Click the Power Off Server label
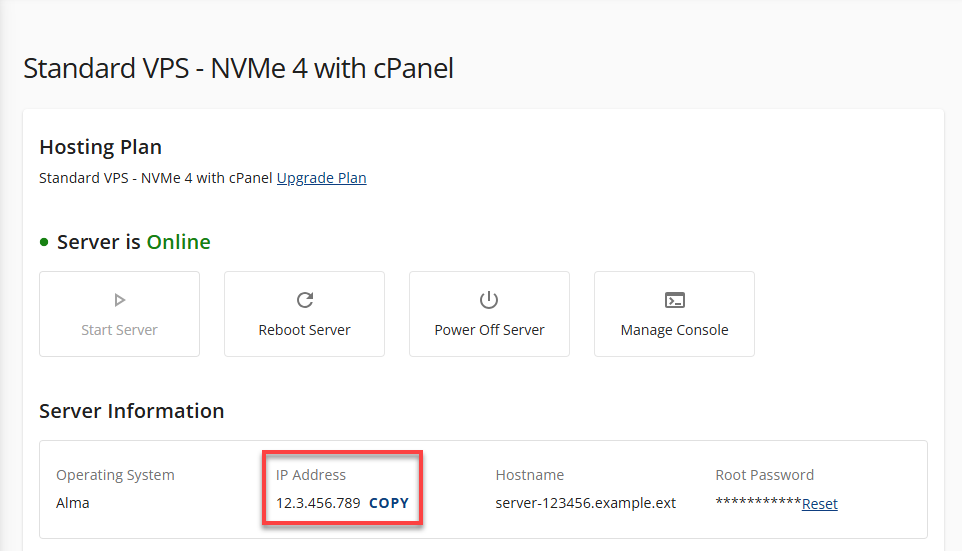This screenshot has height=551, width=962. pyautogui.click(x=489, y=330)
